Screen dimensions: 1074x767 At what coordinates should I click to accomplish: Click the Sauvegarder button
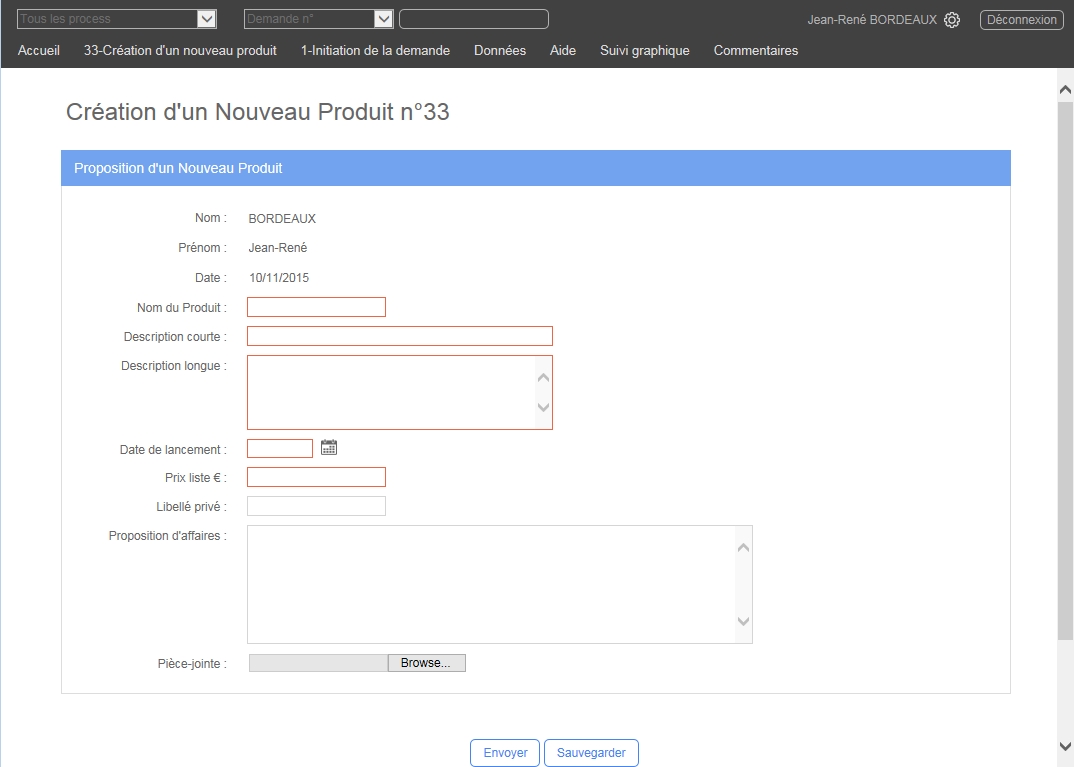[x=591, y=753]
